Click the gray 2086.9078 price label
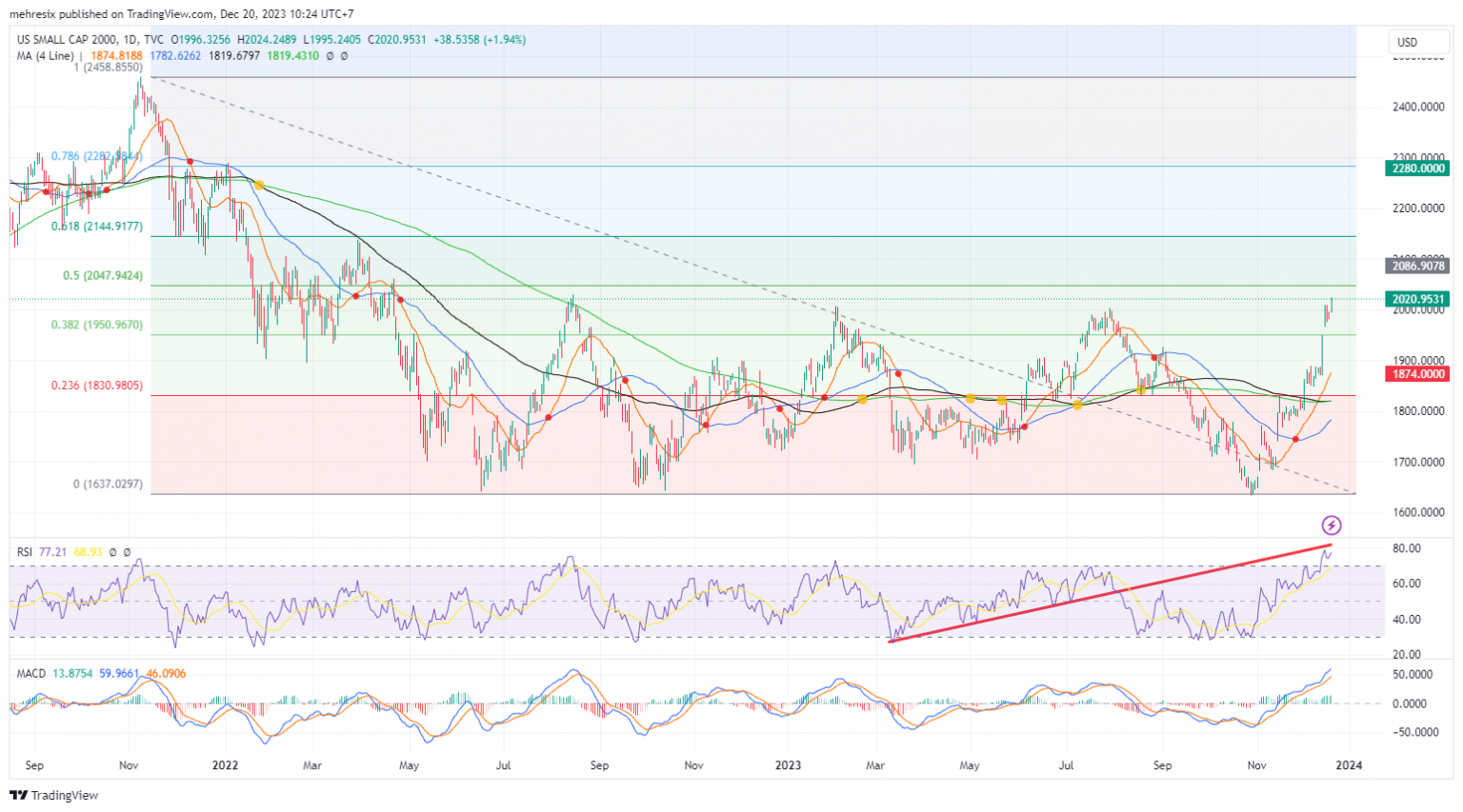 tap(1417, 267)
